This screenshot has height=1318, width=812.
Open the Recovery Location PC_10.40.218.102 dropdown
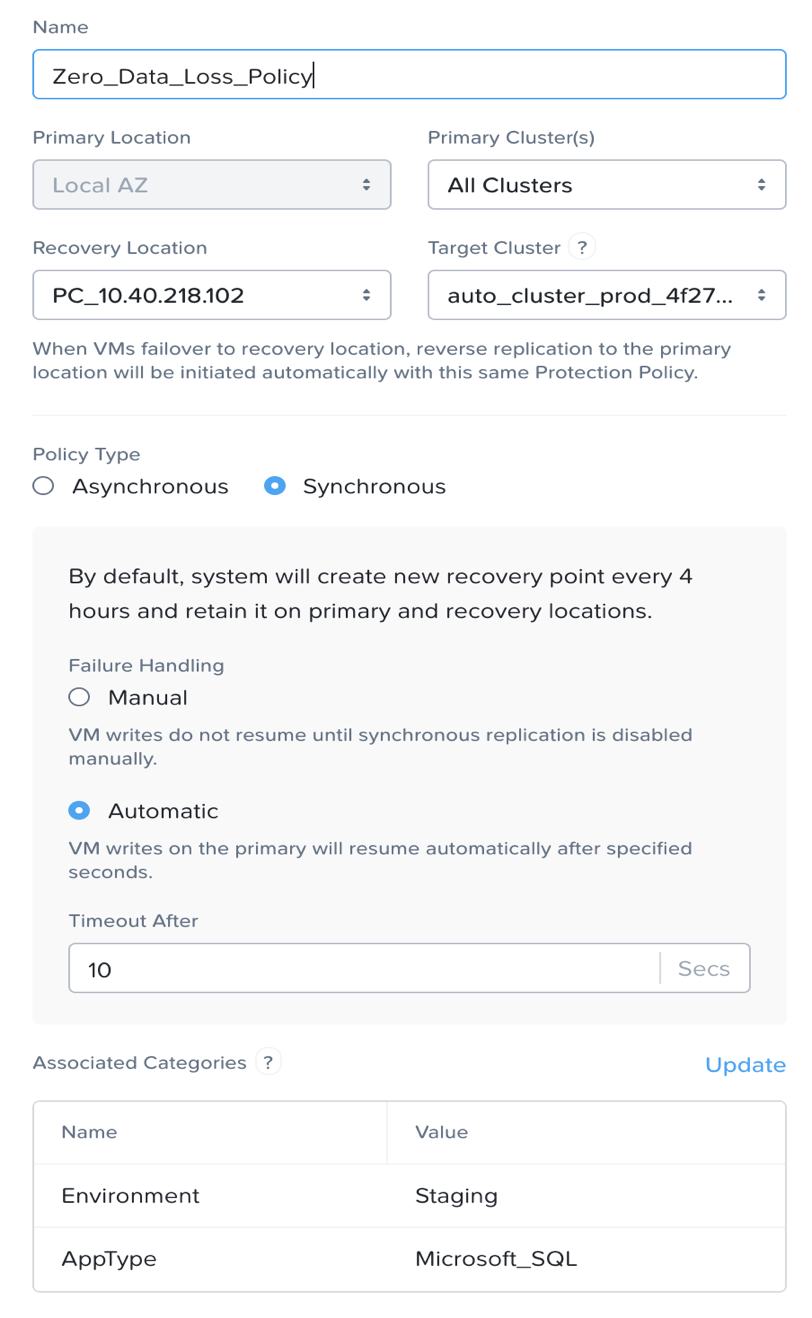212,295
